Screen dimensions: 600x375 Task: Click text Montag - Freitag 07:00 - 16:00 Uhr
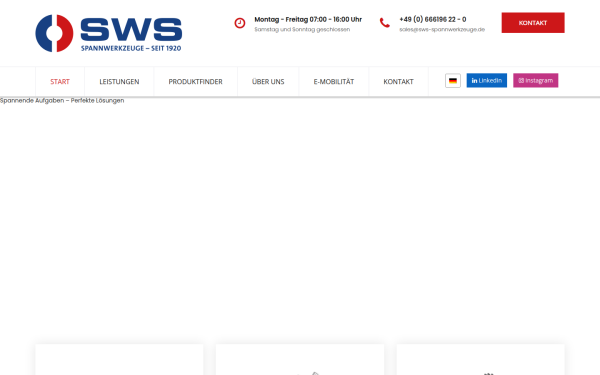click(308, 19)
